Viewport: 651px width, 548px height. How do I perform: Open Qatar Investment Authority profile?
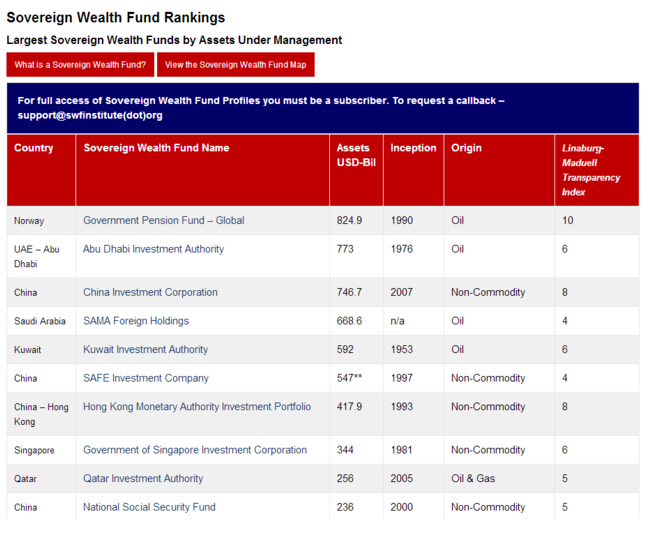click(143, 479)
